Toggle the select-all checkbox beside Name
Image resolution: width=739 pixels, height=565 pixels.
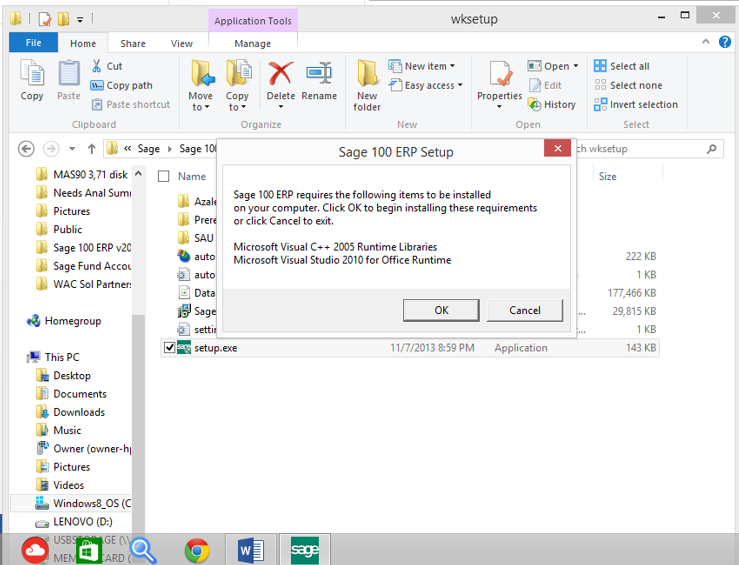[x=164, y=176]
